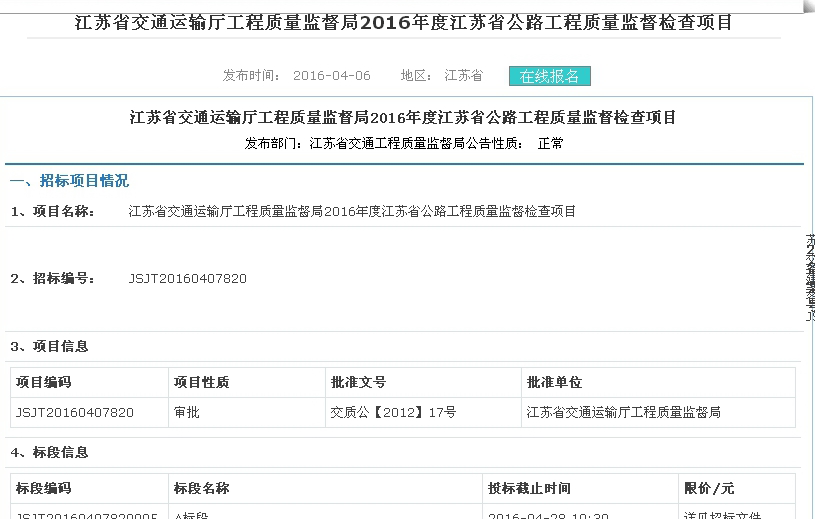Click the 项目性质 column header
This screenshot has width=815, height=519.
201,382
